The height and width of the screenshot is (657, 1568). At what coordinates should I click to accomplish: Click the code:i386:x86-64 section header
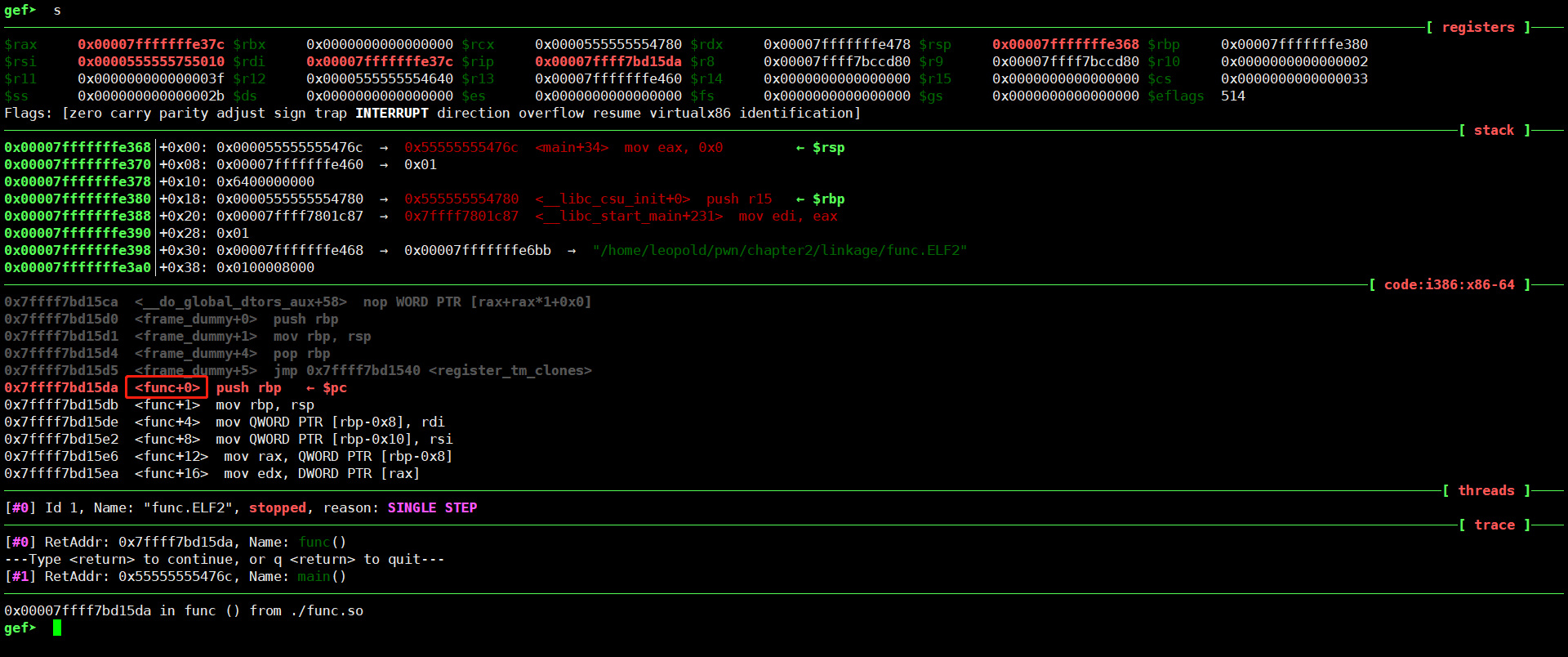pyautogui.click(x=1450, y=284)
